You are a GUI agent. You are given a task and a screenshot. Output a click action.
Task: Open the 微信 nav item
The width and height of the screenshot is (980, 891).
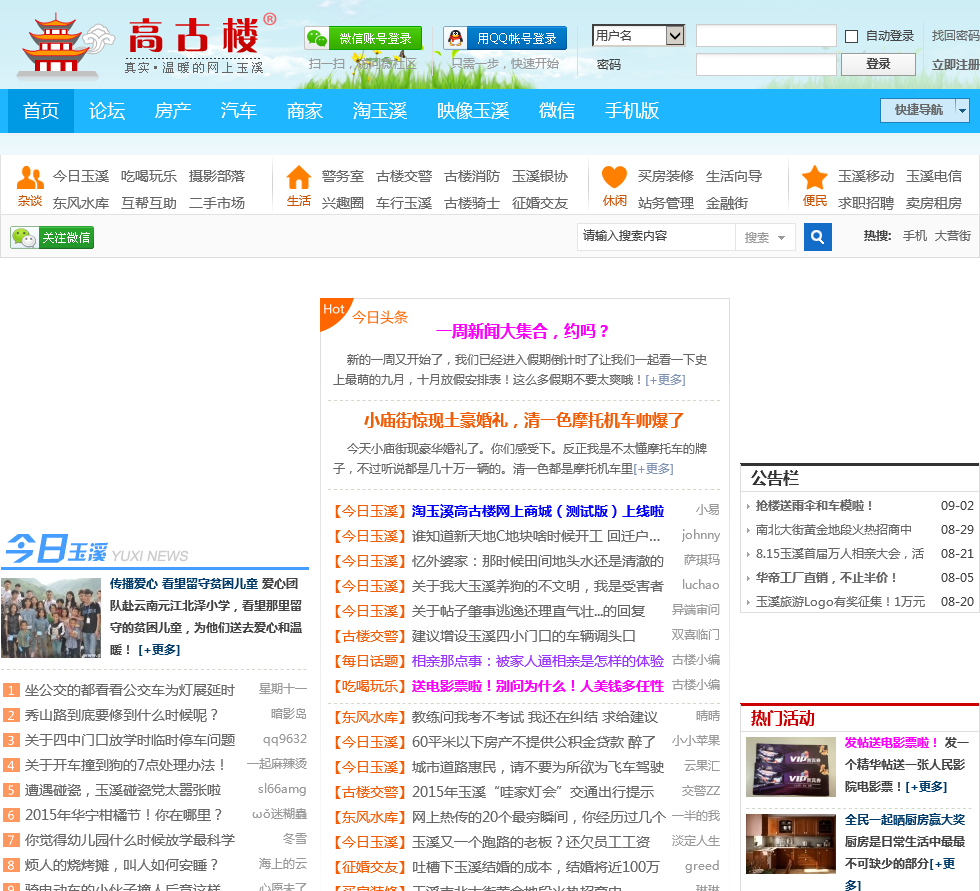click(x=557, y=111)
